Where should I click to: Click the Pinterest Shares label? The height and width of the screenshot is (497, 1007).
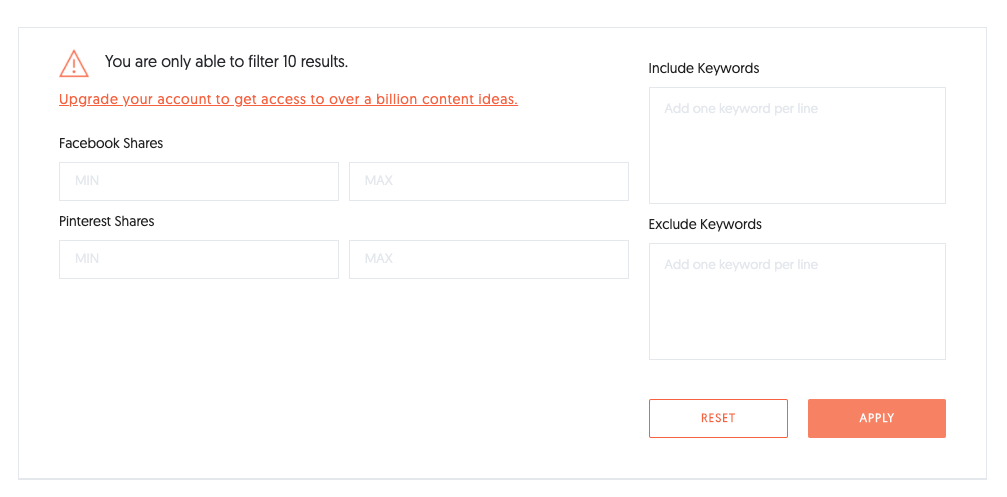(x=107, y=221)
